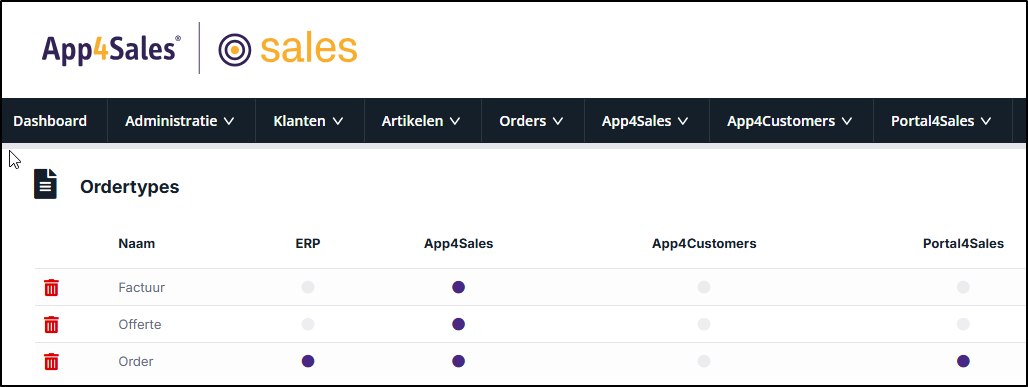
Task: Toggle ERP dot for Order row
Action: point(308,361)
